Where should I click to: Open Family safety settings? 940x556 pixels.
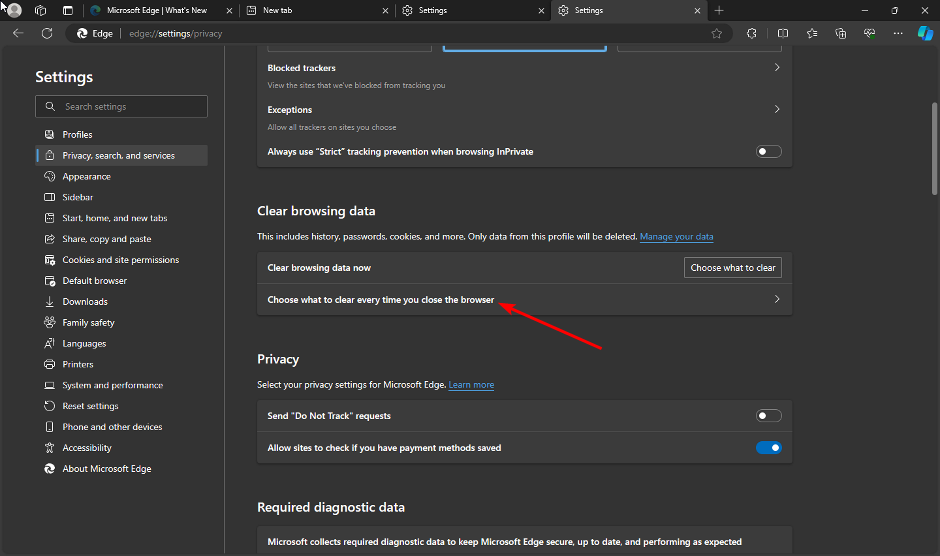122,323
